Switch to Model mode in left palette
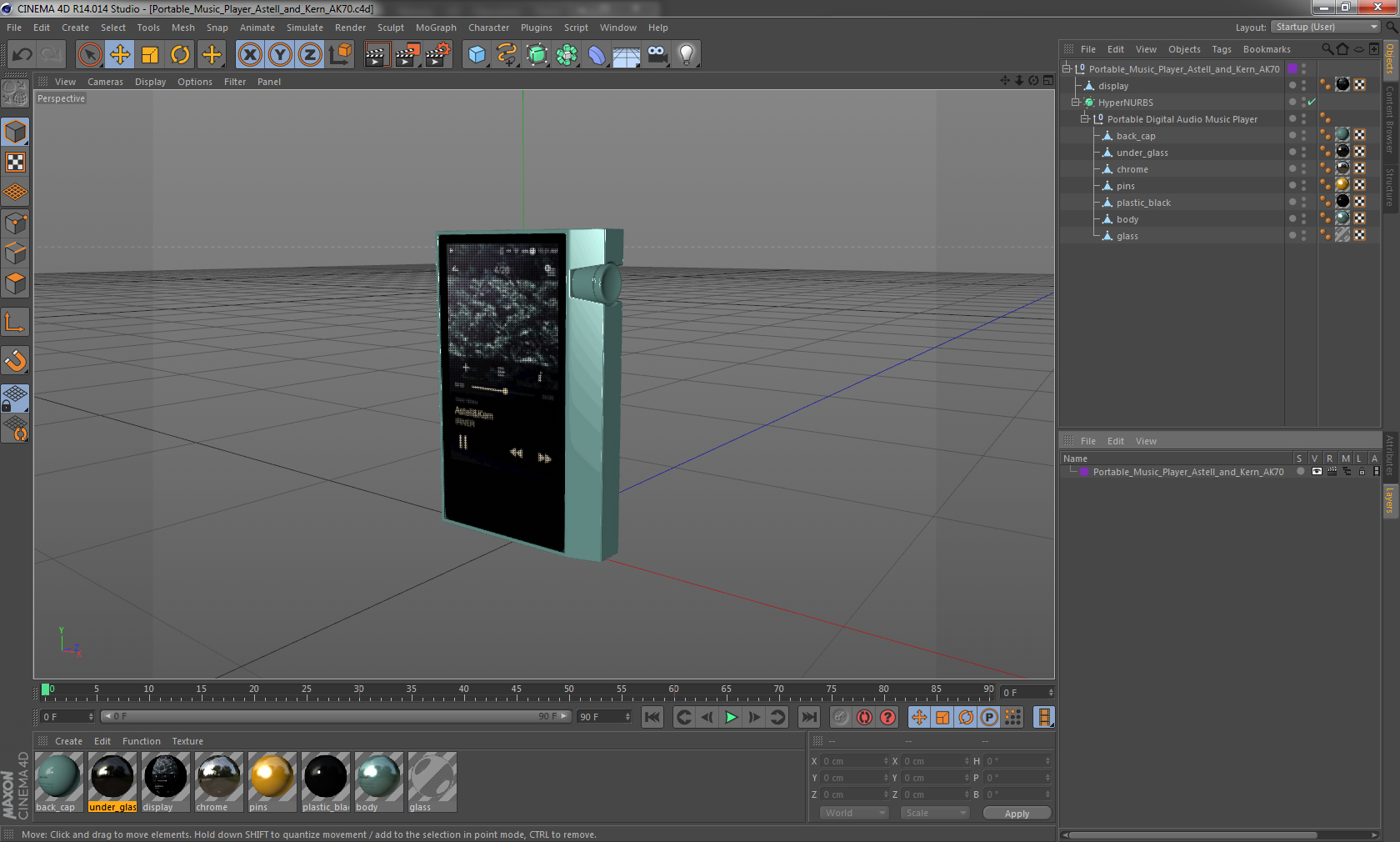 point(16,132)
